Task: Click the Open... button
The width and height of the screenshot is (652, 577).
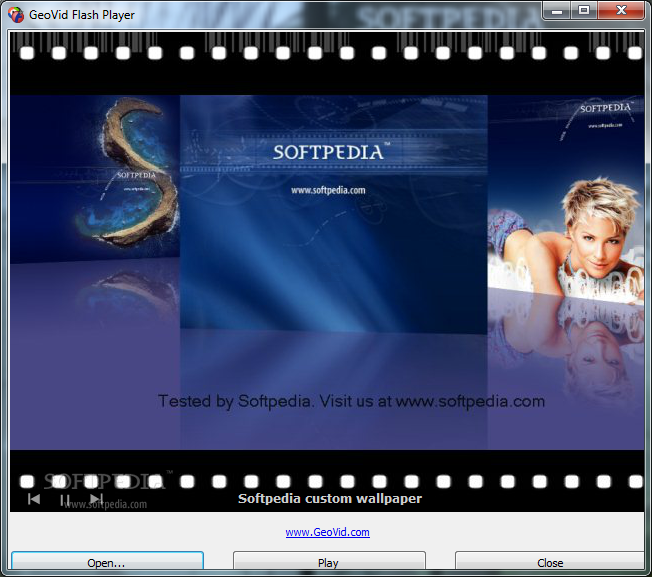Action: (x=107, y=562)
